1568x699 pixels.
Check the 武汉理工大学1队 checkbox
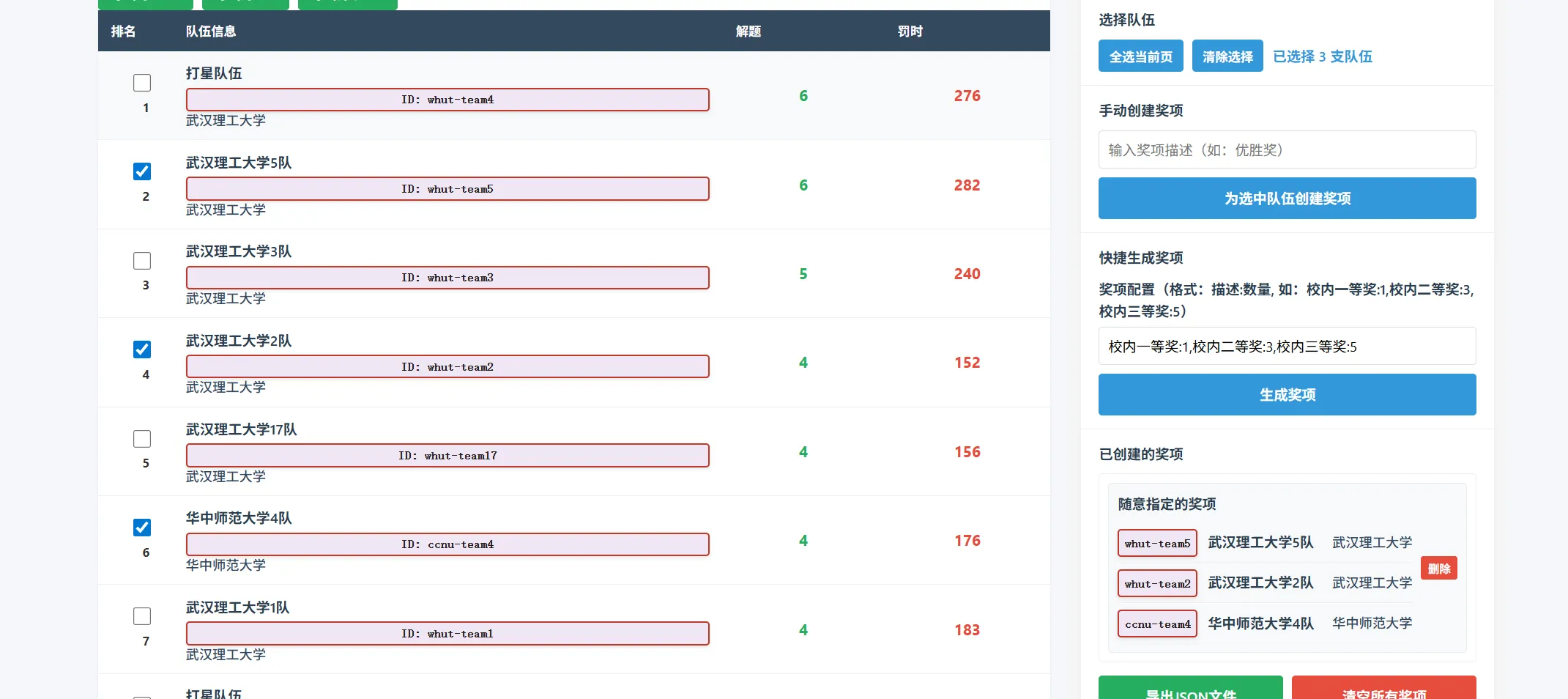[x=142, y=616]
